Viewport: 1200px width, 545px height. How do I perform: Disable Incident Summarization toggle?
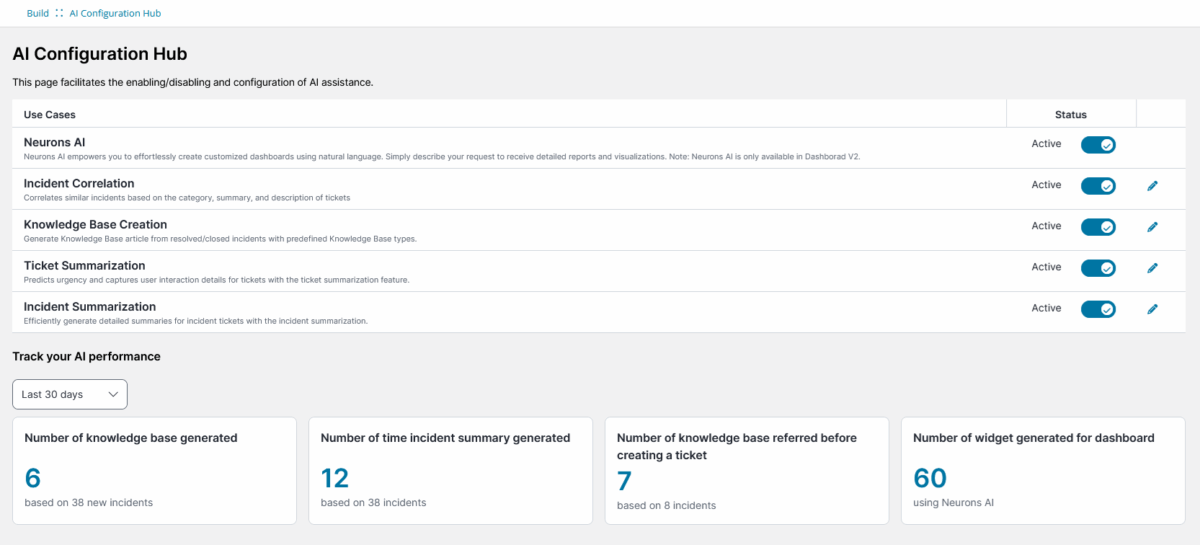coord(1098,309)
